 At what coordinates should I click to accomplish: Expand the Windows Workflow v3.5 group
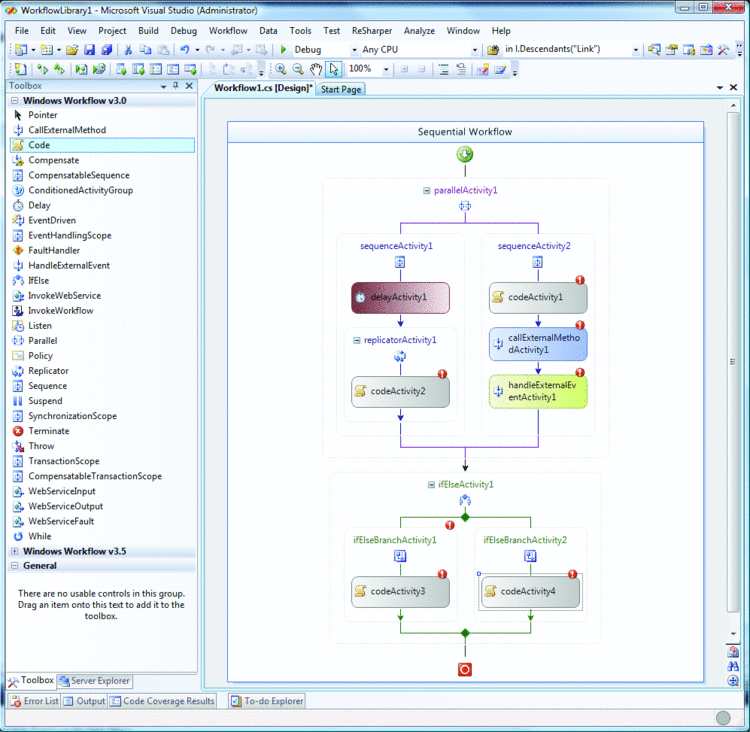pyautogui.click(x=14, y=551)
